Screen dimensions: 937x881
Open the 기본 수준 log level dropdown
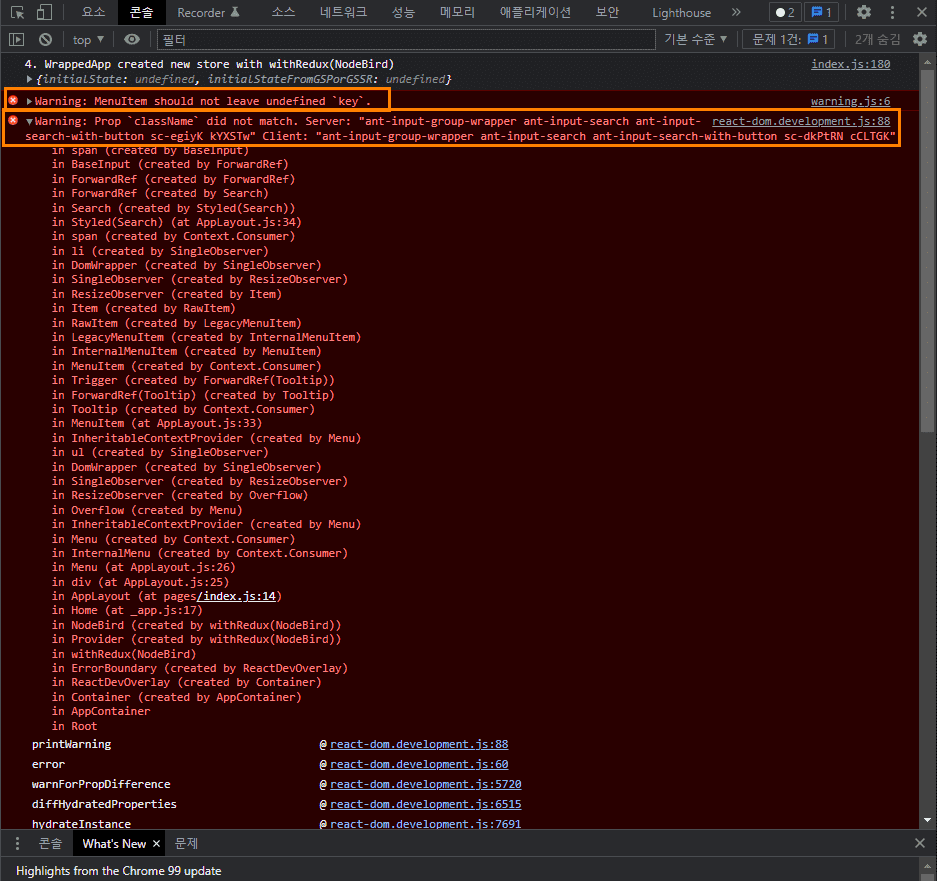pos(696,39)
